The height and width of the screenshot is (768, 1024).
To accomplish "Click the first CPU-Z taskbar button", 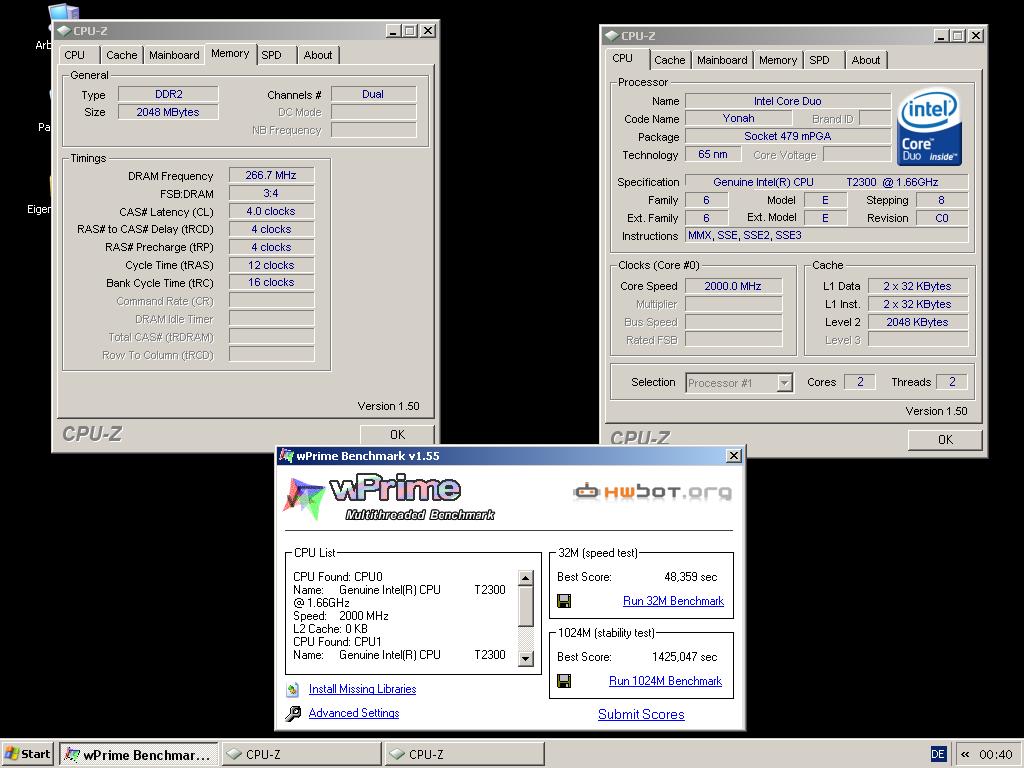I will pos(301,754).
